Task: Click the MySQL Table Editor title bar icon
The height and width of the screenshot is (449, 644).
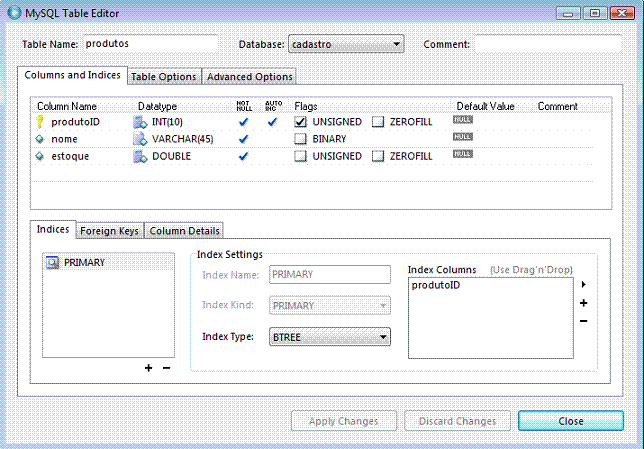Action: point(14,12)
